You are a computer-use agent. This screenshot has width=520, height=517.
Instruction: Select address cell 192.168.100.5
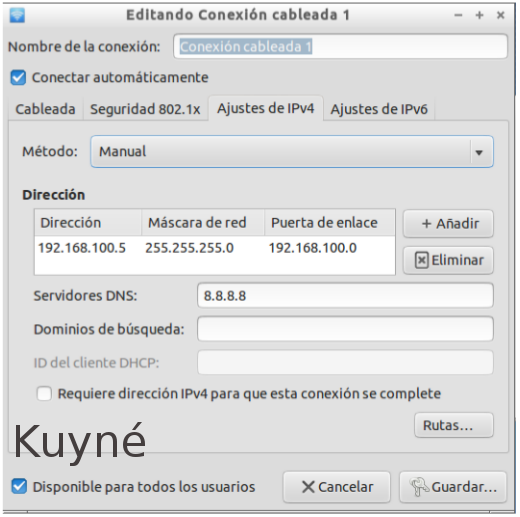82,248
